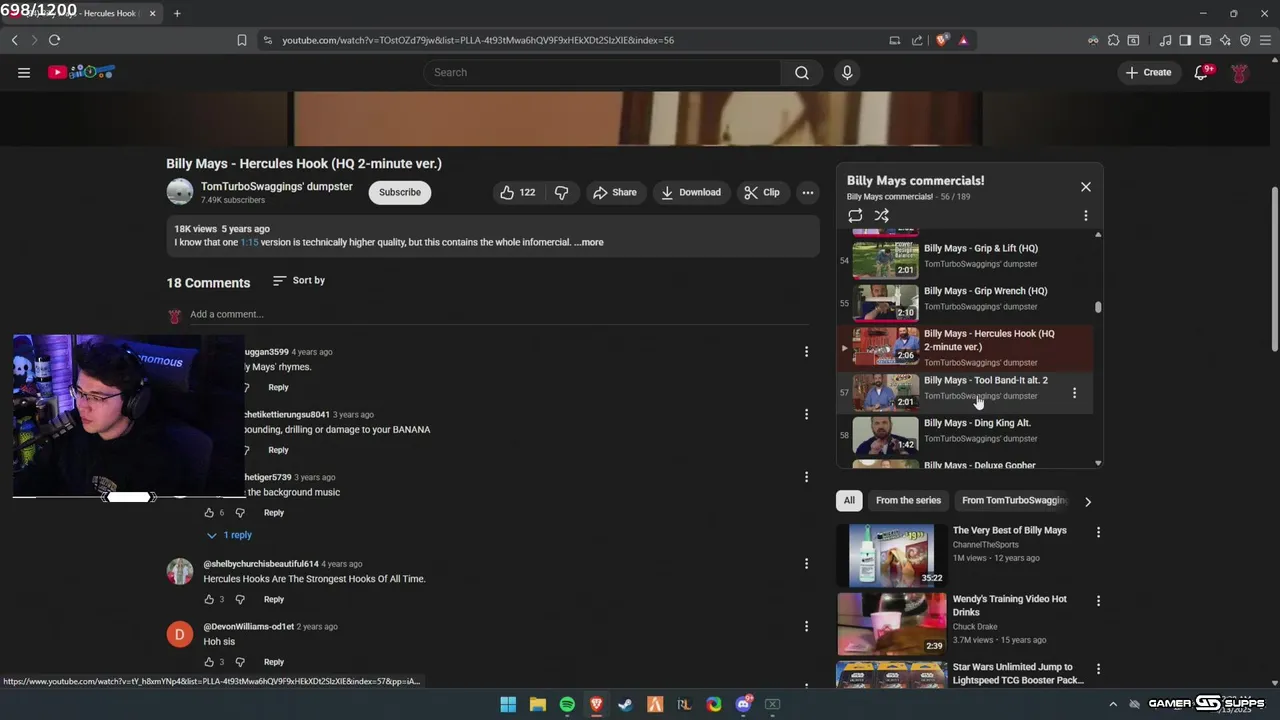Expand the 1 reply thread
Screen dimensions: 1280x720
(229, 535)
